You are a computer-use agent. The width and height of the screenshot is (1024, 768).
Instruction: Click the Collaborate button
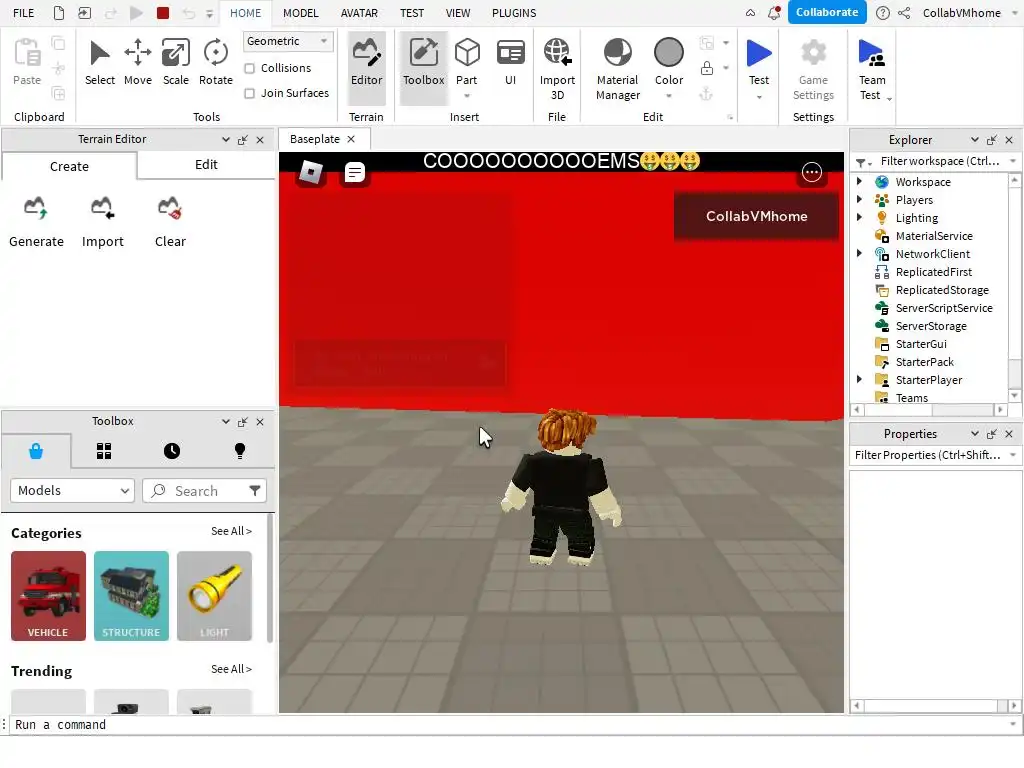827,12
